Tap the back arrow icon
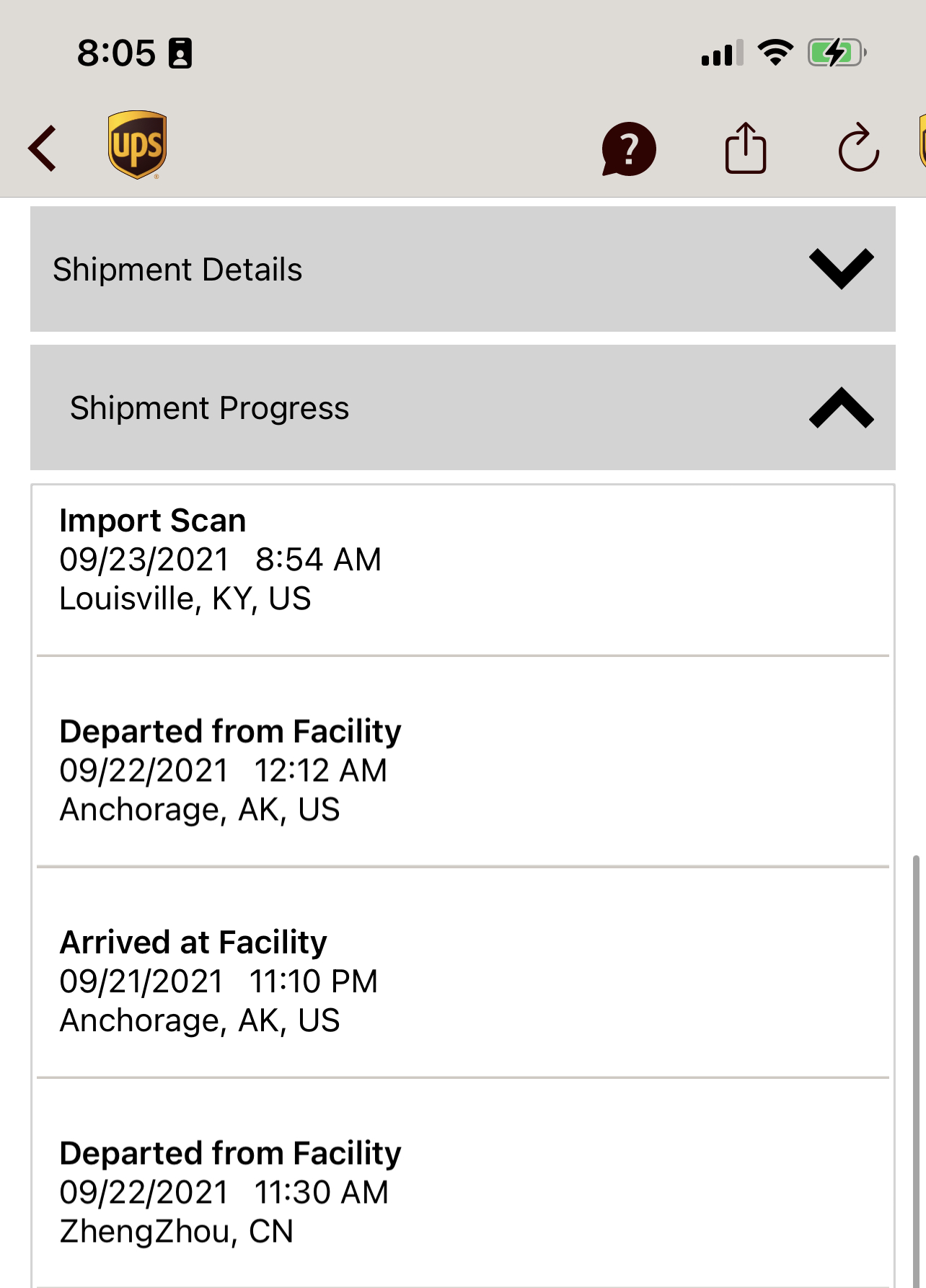The image size is (926, 1288). pos(43,149)
